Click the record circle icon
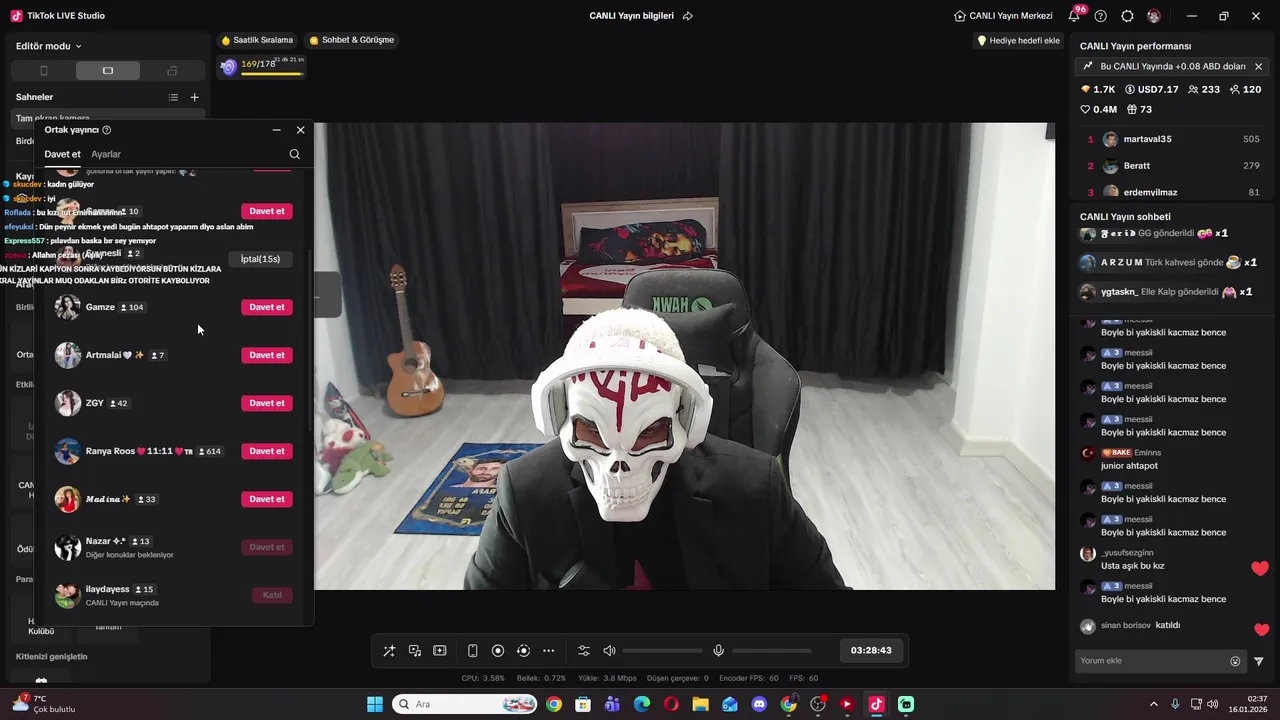The height and width of the screenshot is (720, 1280). (x=498, y=650)
